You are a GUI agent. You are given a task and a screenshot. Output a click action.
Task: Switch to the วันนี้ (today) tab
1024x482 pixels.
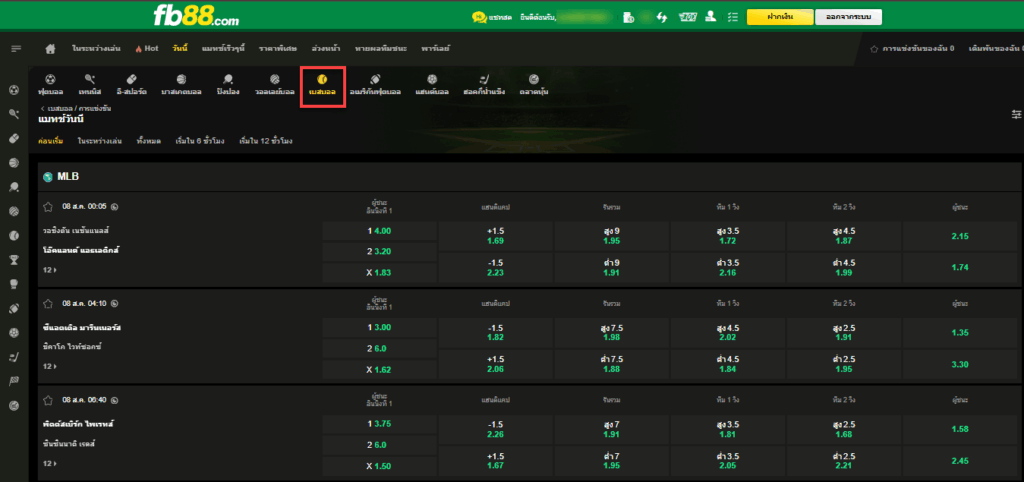[x=180, y=49]
